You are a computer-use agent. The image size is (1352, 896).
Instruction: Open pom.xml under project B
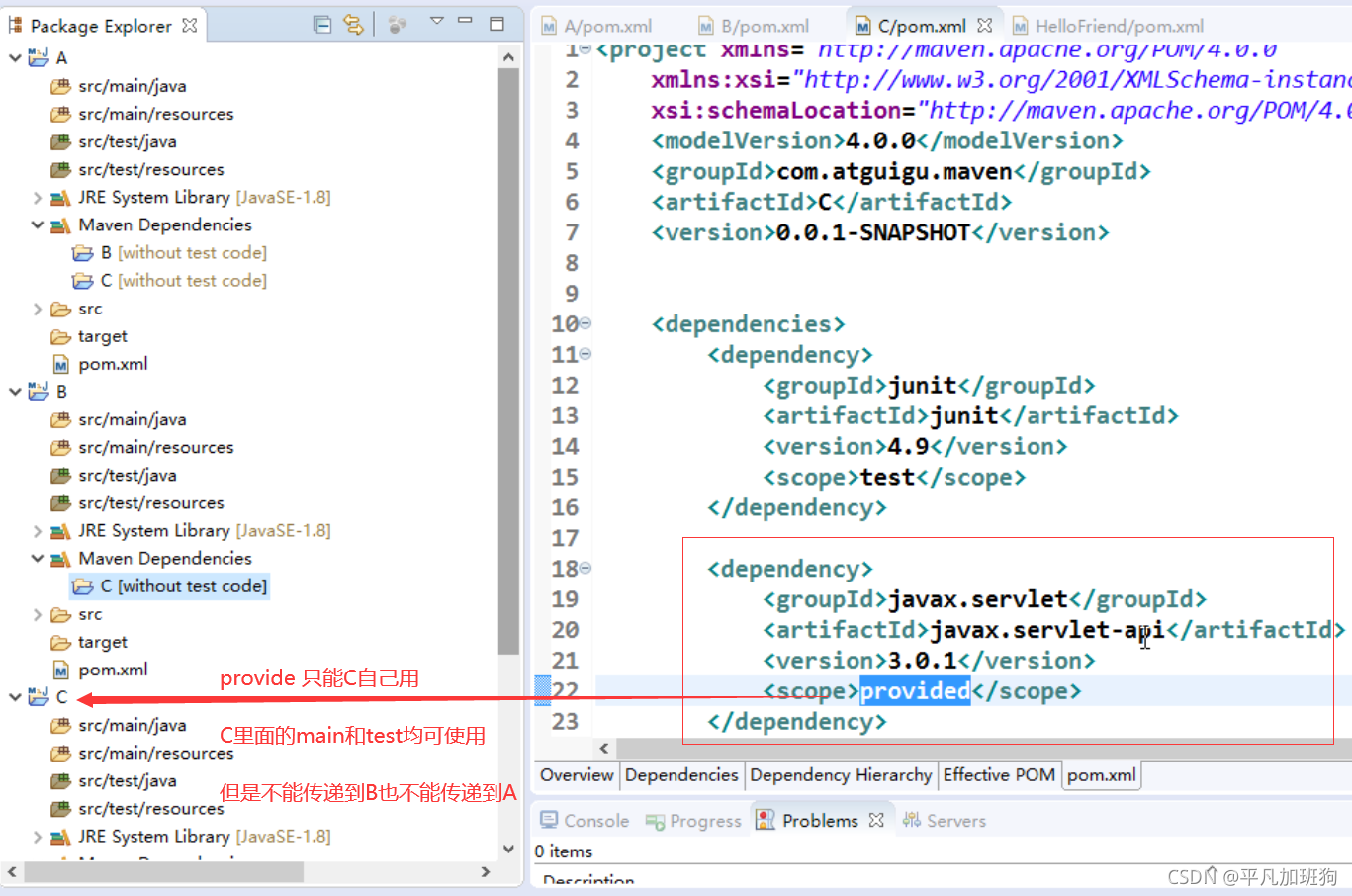point(114,670)
